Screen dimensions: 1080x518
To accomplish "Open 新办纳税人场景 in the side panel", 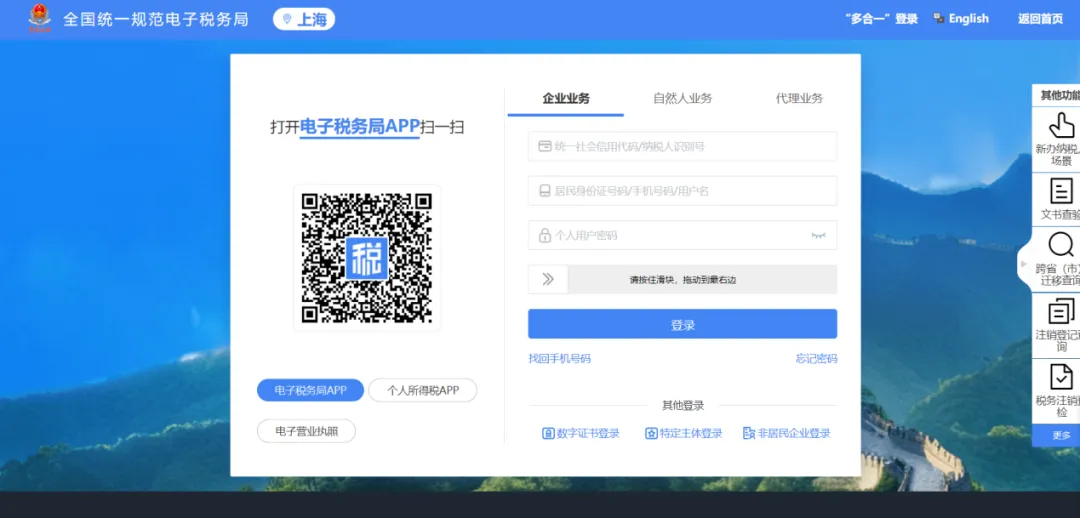I will coord(1057,140).
